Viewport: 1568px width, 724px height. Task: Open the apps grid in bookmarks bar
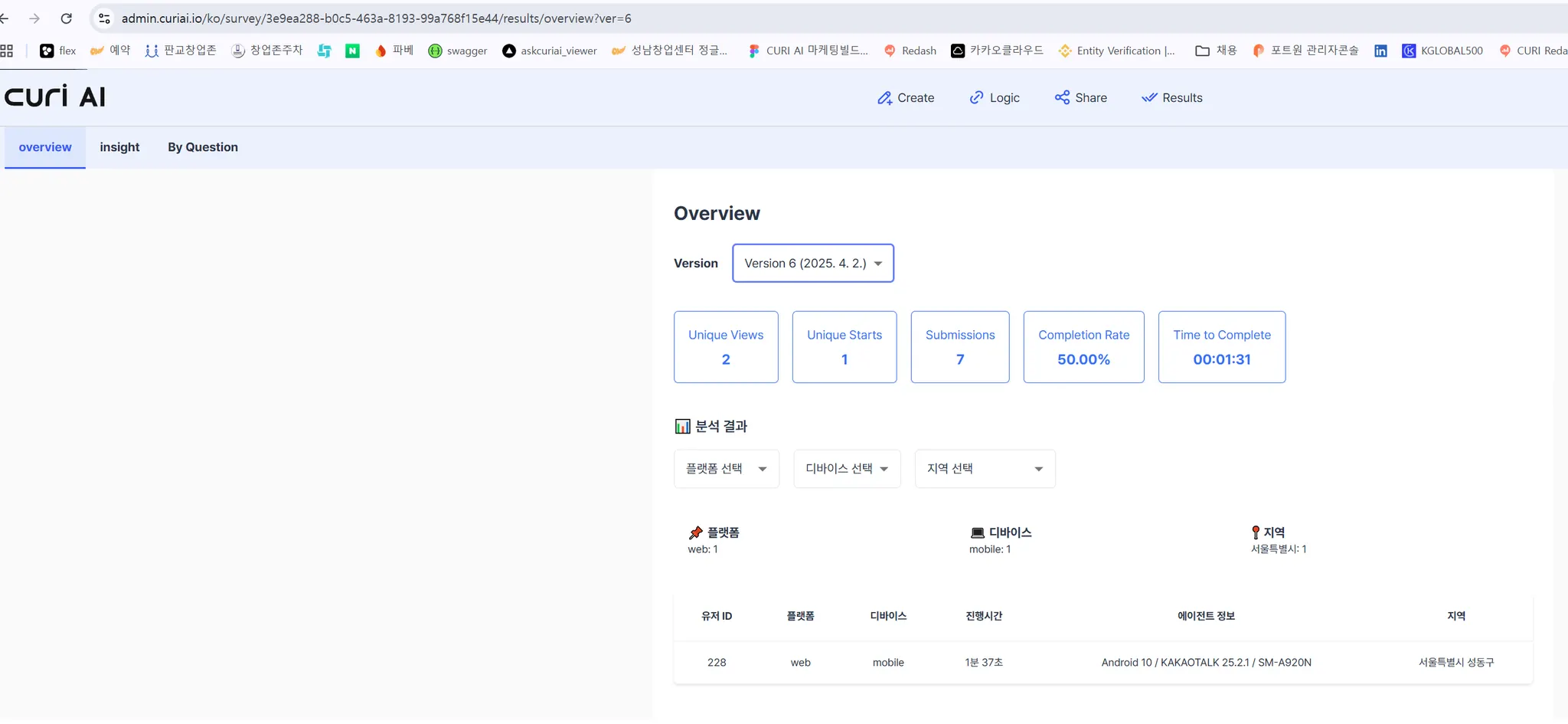(x=7, y=51)
